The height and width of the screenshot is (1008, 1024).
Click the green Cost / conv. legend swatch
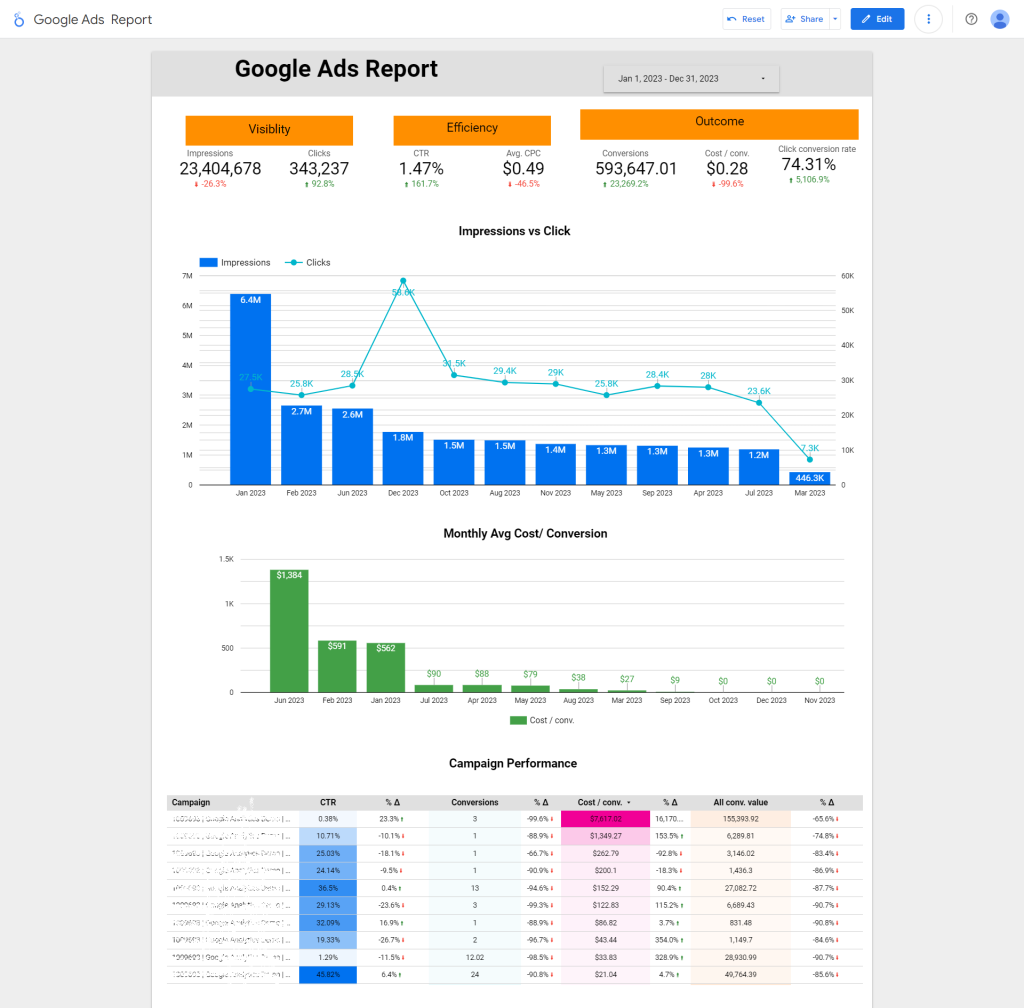coord(518,720)
